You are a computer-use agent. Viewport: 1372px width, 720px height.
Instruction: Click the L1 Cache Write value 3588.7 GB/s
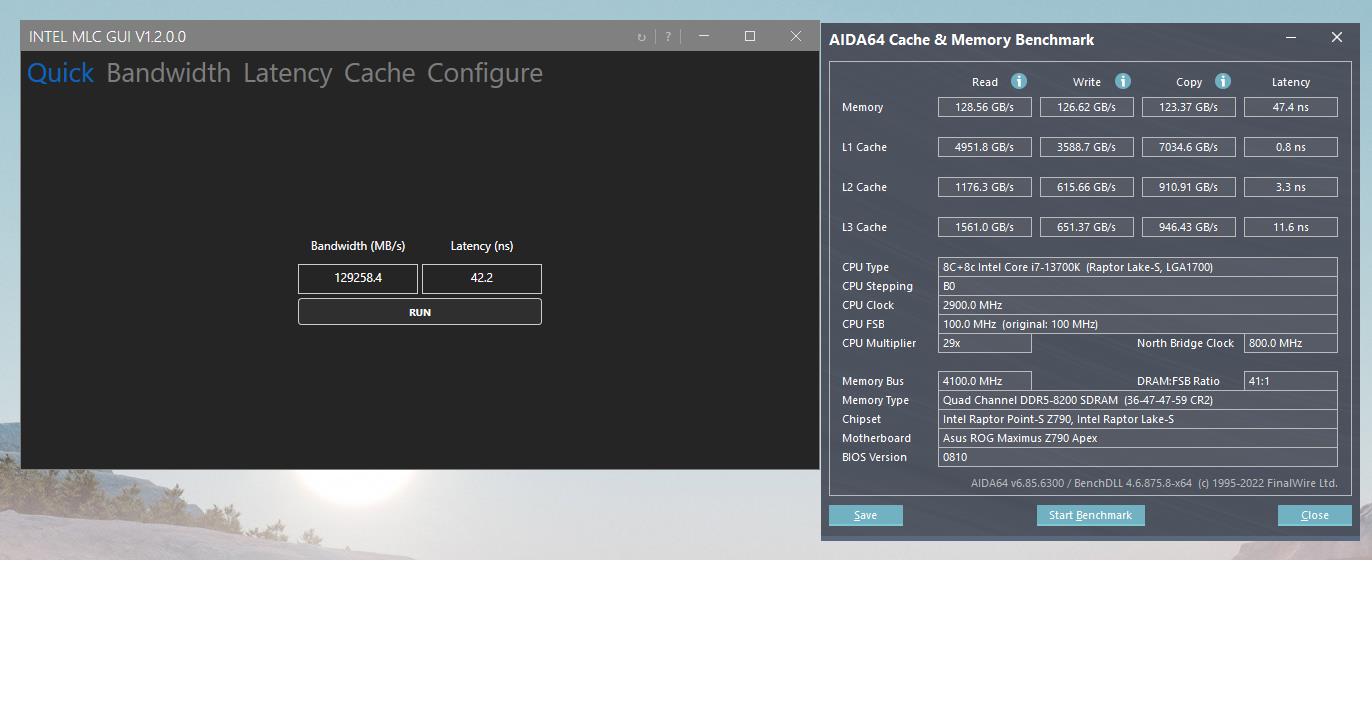coord(1087,147)
